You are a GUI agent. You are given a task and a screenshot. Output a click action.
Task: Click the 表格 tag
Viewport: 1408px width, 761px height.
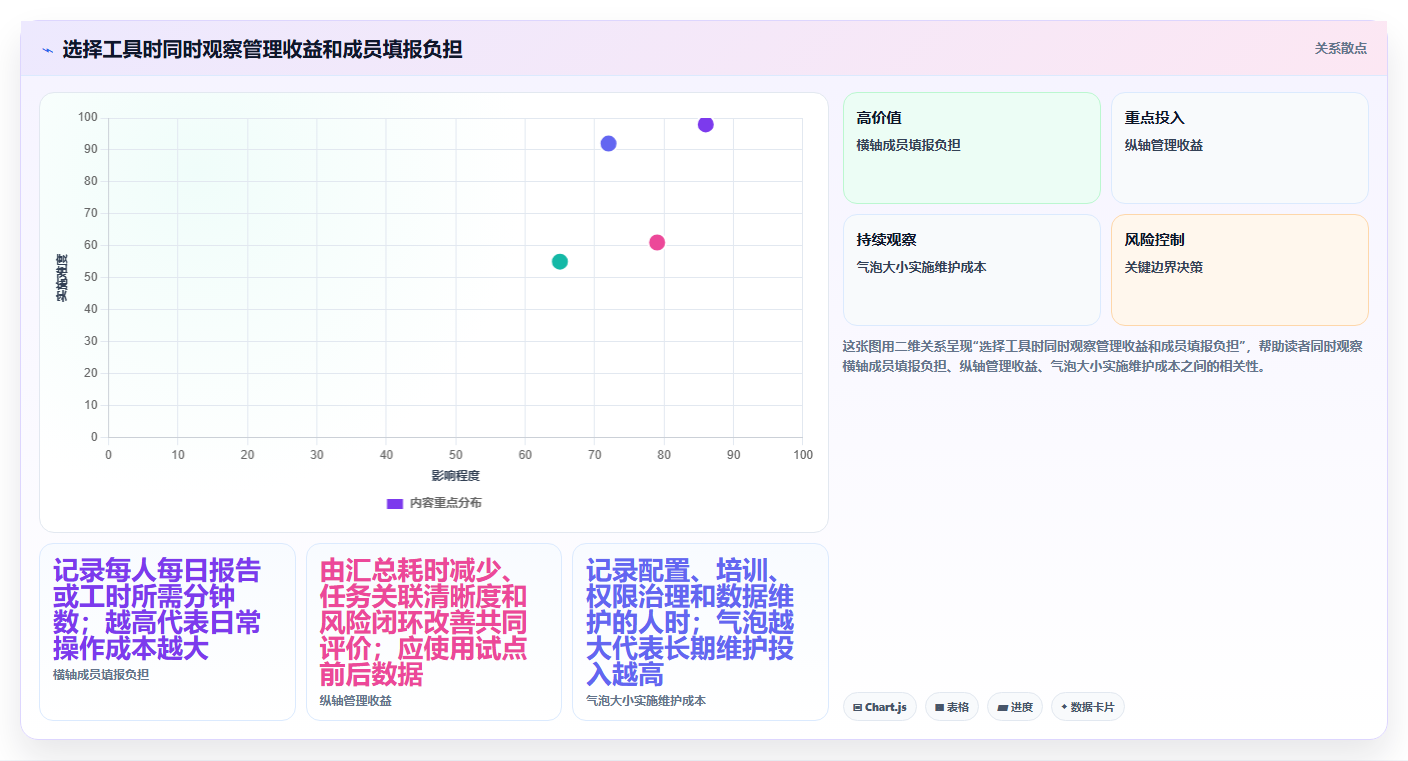[952, 707]
